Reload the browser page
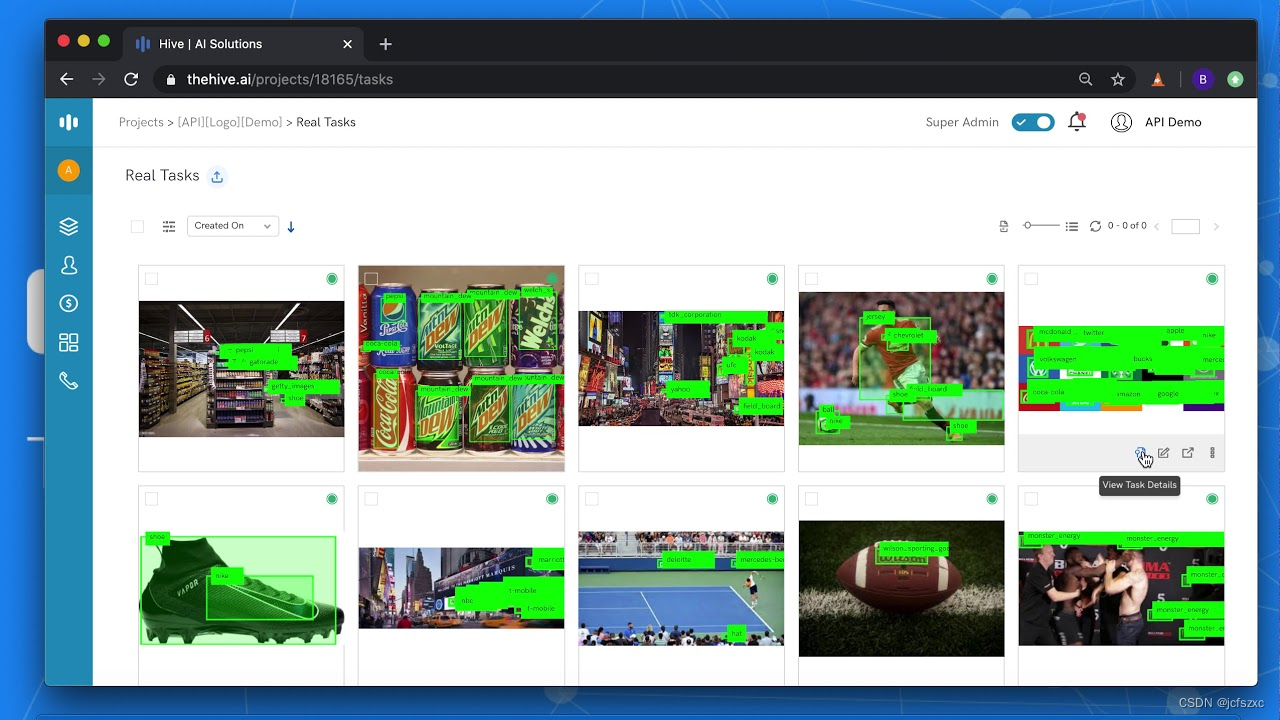This screenshot has width=1280, height=720. (x=131, y=79)
